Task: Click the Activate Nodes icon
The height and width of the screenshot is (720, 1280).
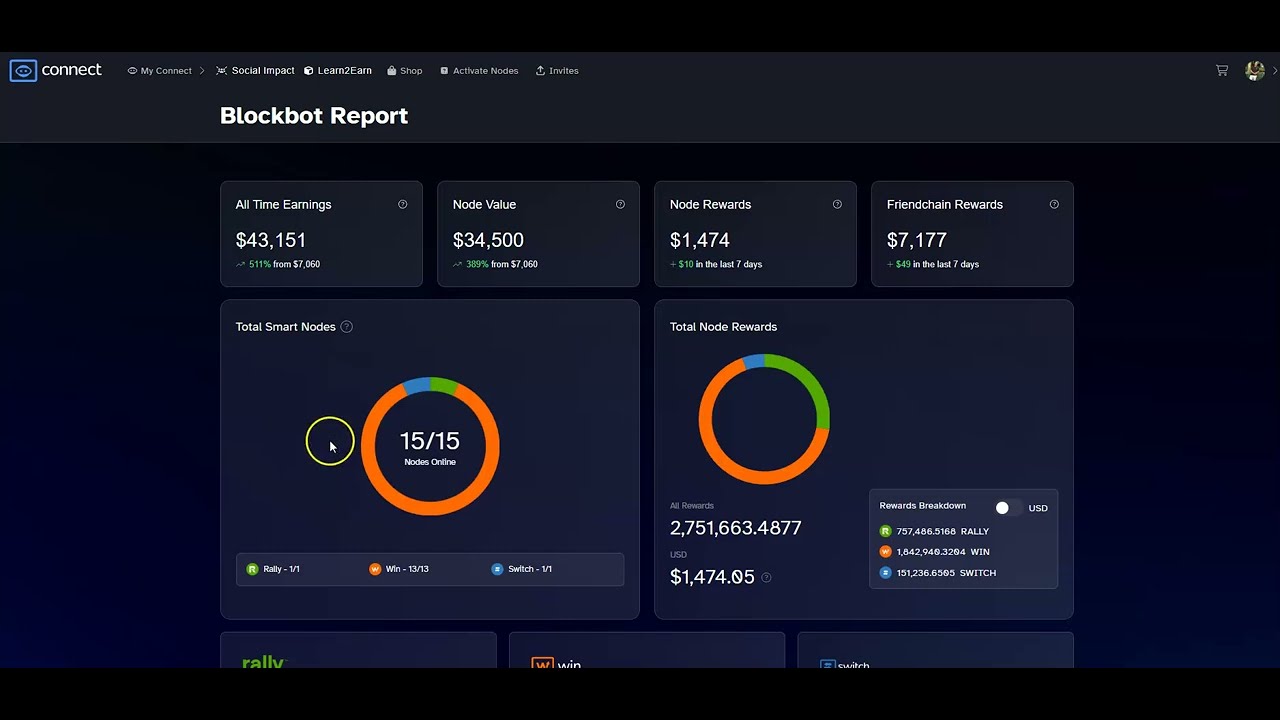Action: tap(444, 71)
